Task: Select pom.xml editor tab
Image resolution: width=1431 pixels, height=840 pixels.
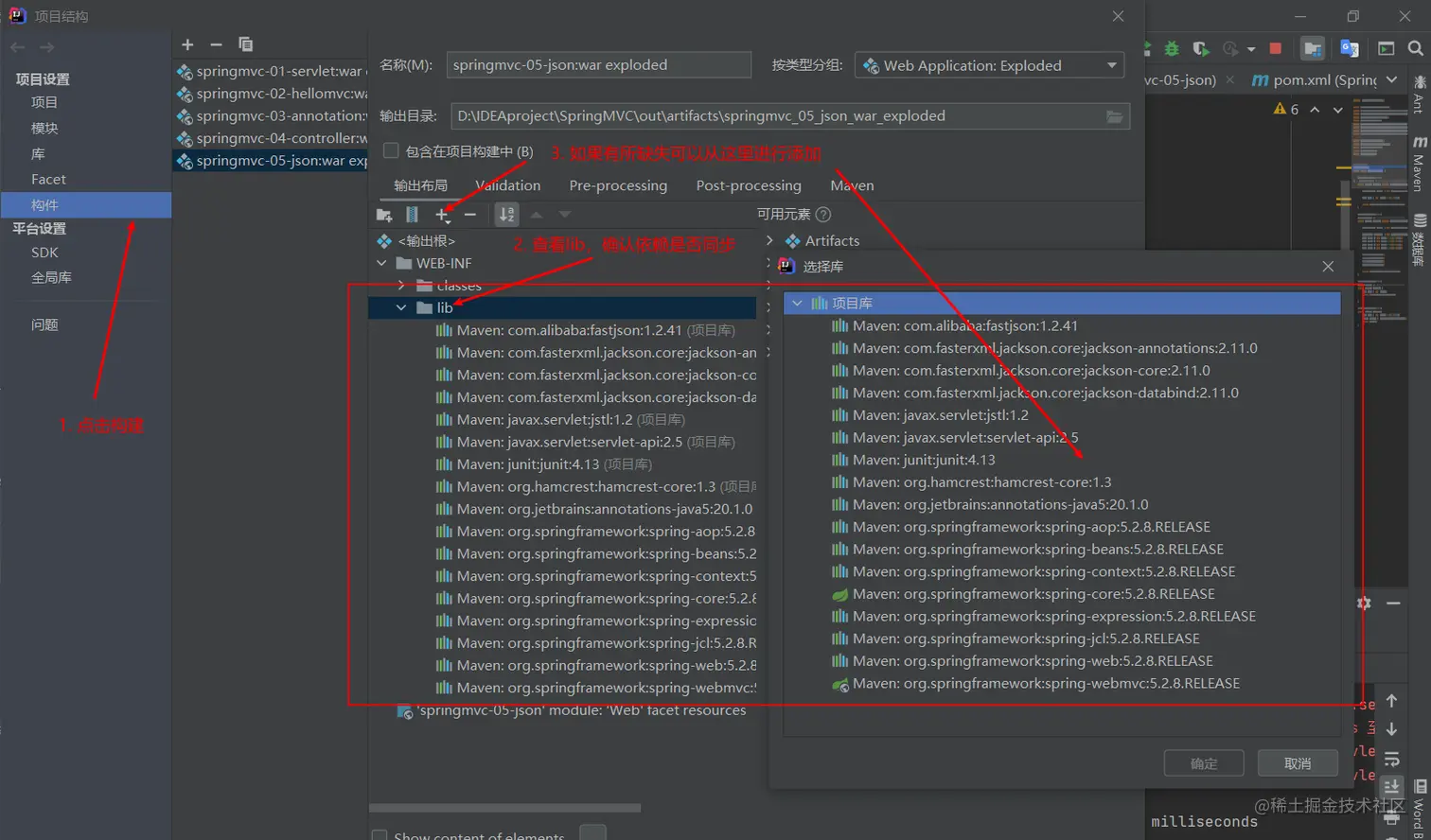Action: click(x=1315, y=80)
